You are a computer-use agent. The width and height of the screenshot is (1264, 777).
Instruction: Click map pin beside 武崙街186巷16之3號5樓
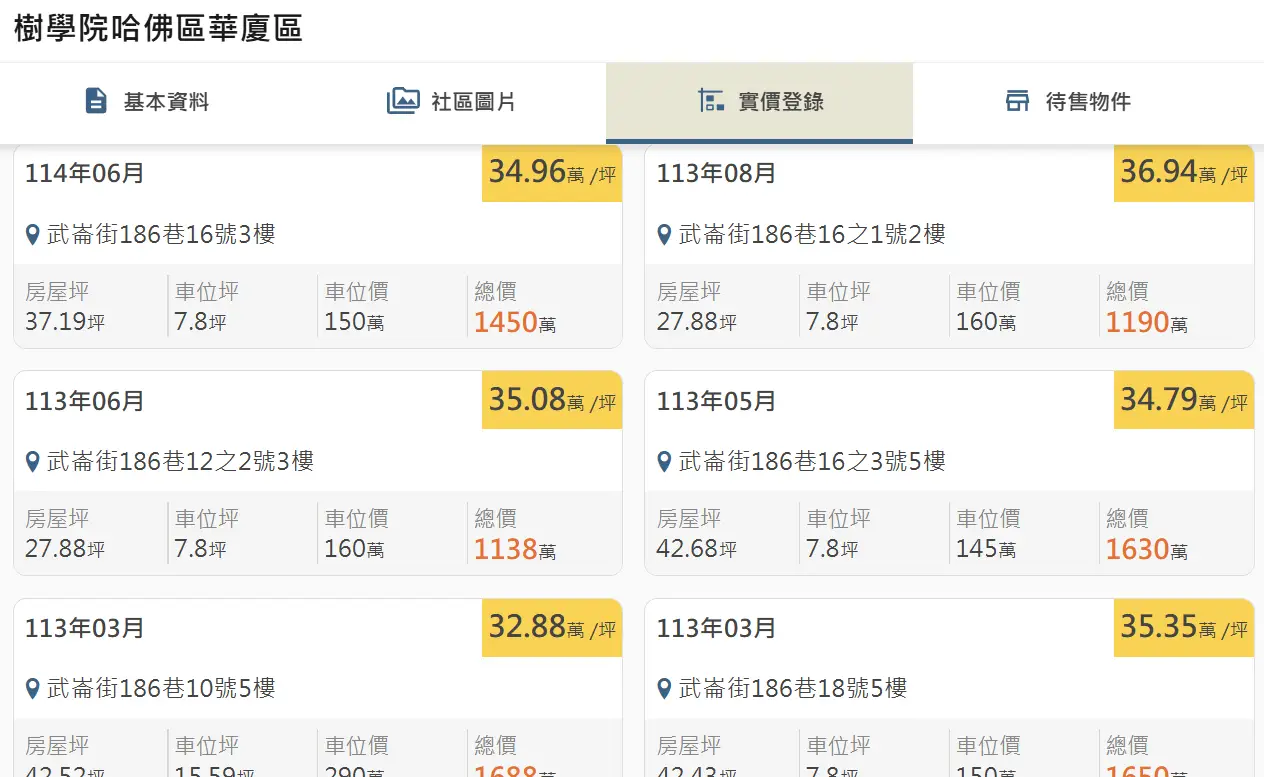point(664,462)
